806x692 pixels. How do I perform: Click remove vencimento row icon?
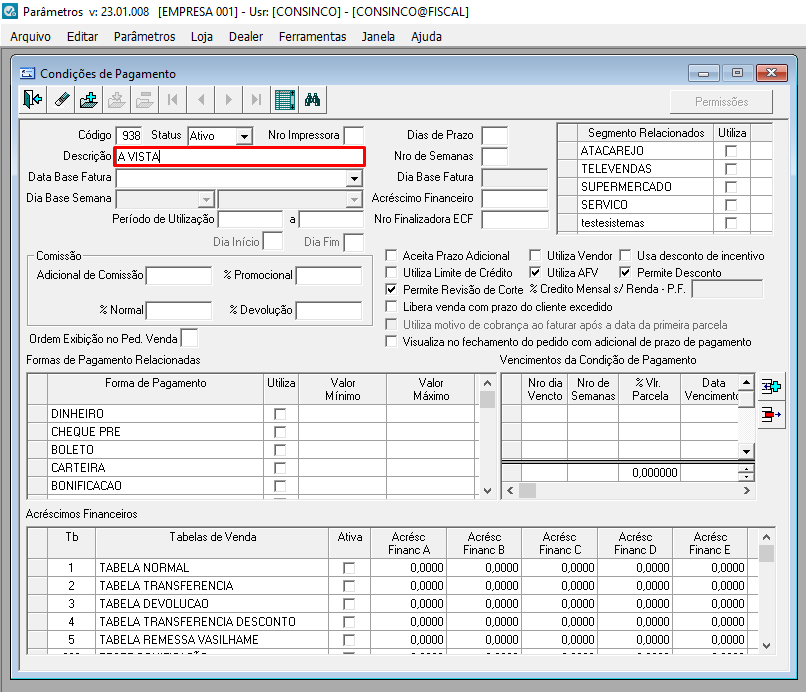point(771,414)
